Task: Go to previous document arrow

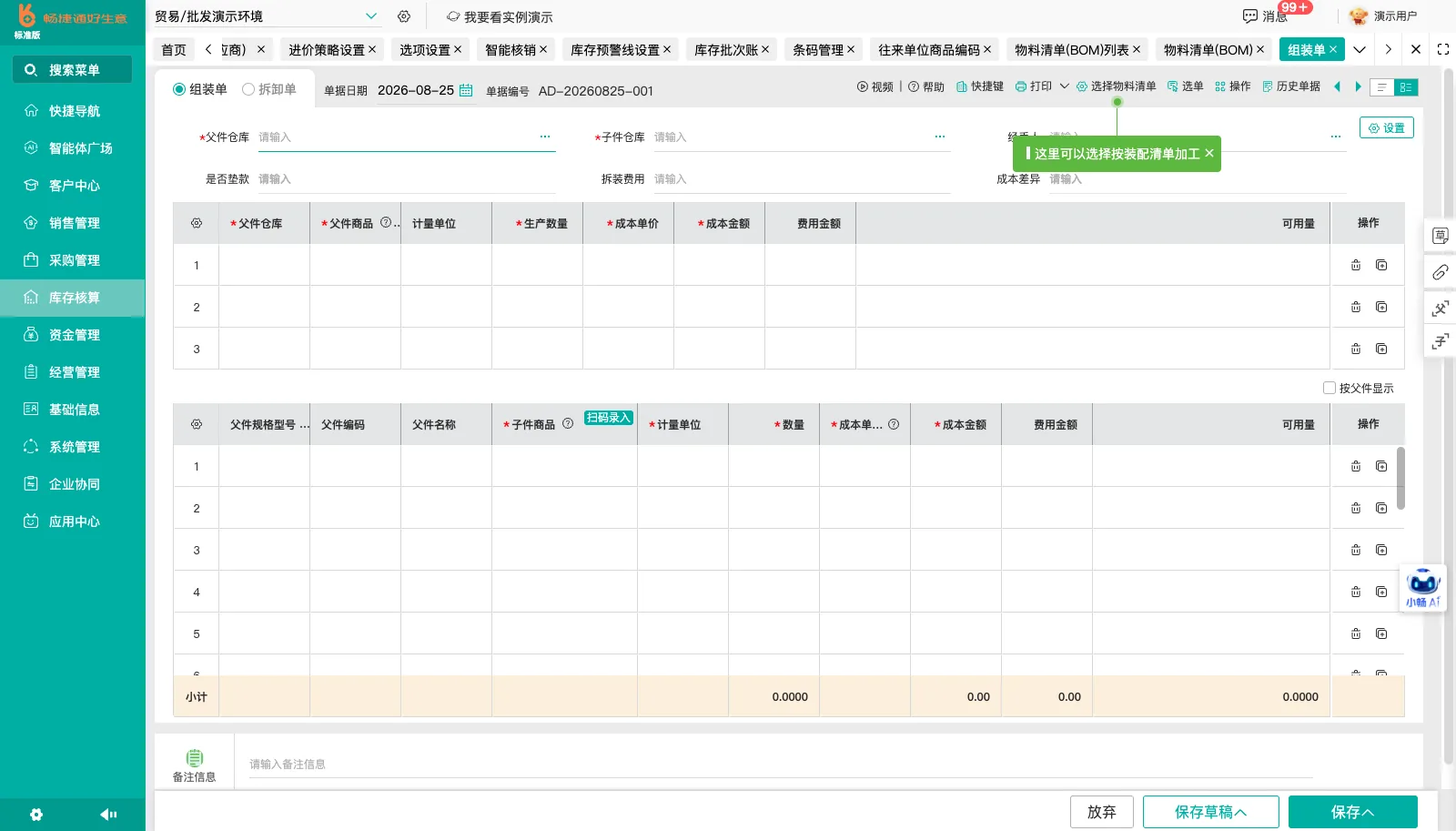Action: 1337,86
